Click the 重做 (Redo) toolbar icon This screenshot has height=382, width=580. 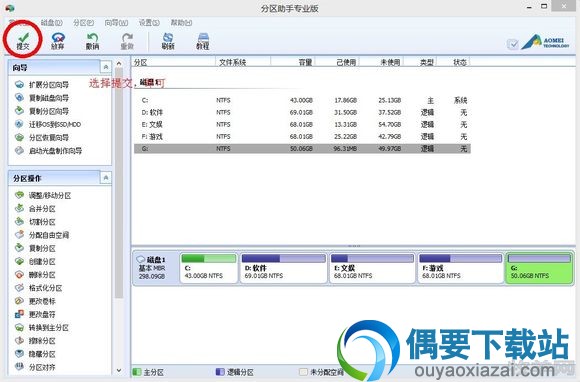pyautogui.click(x=127, y=41)
